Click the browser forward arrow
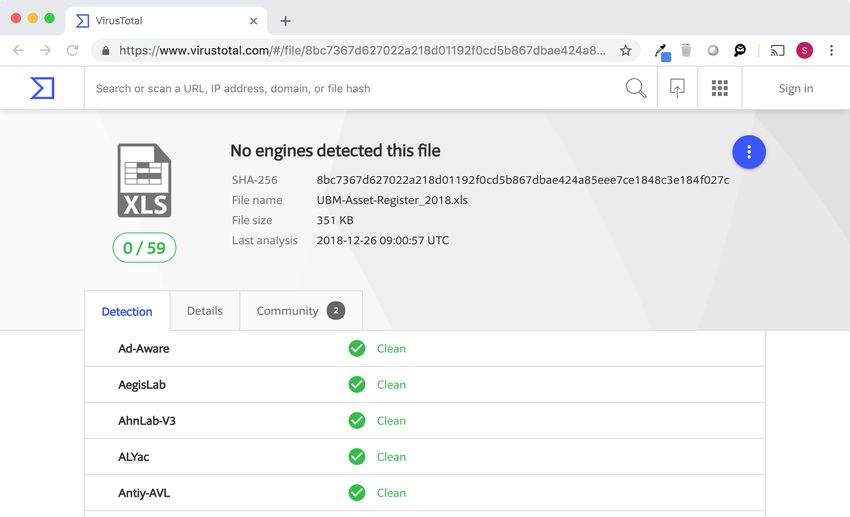 pos(46,50)
